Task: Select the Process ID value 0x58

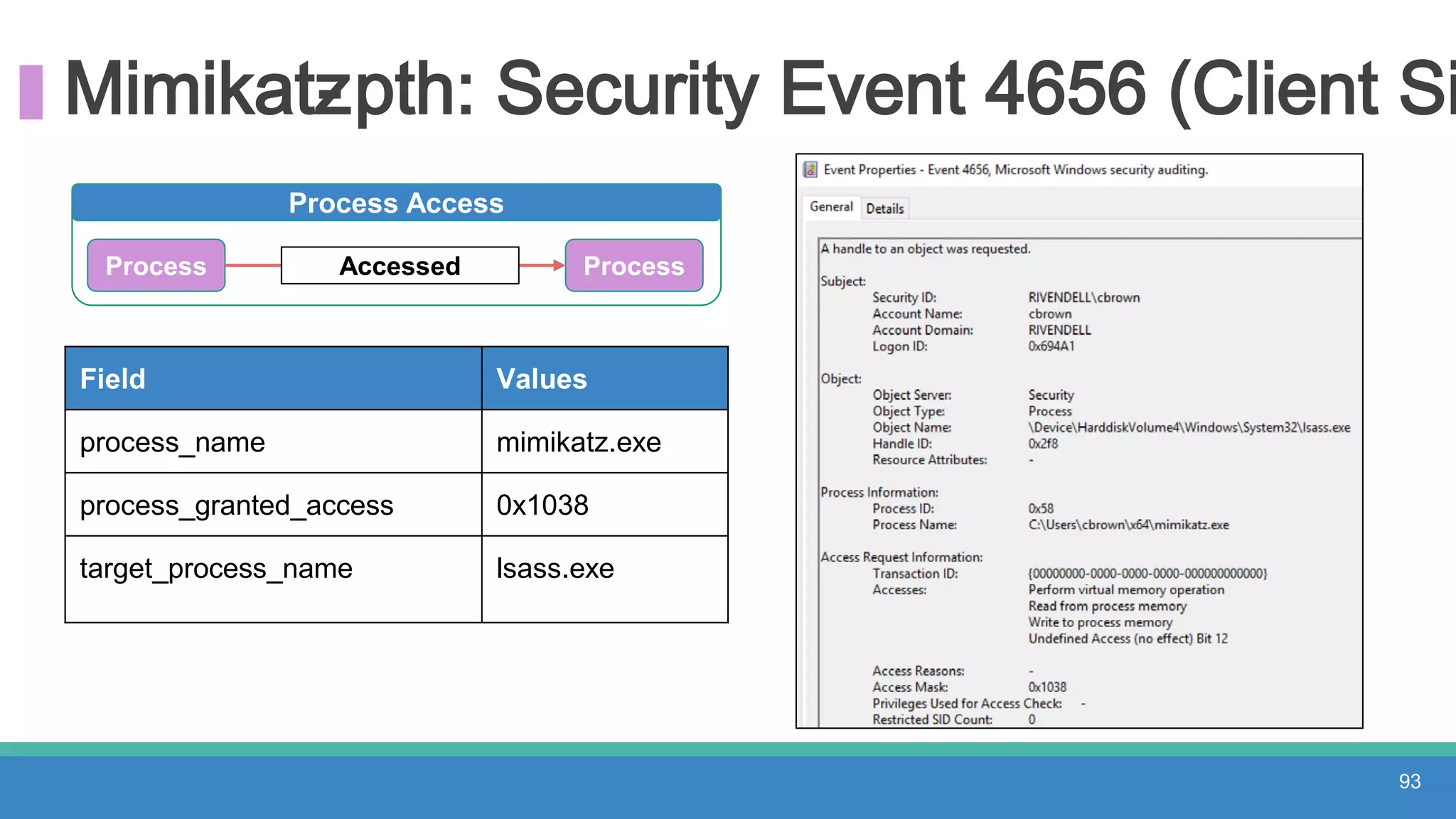Action: 1041,508
